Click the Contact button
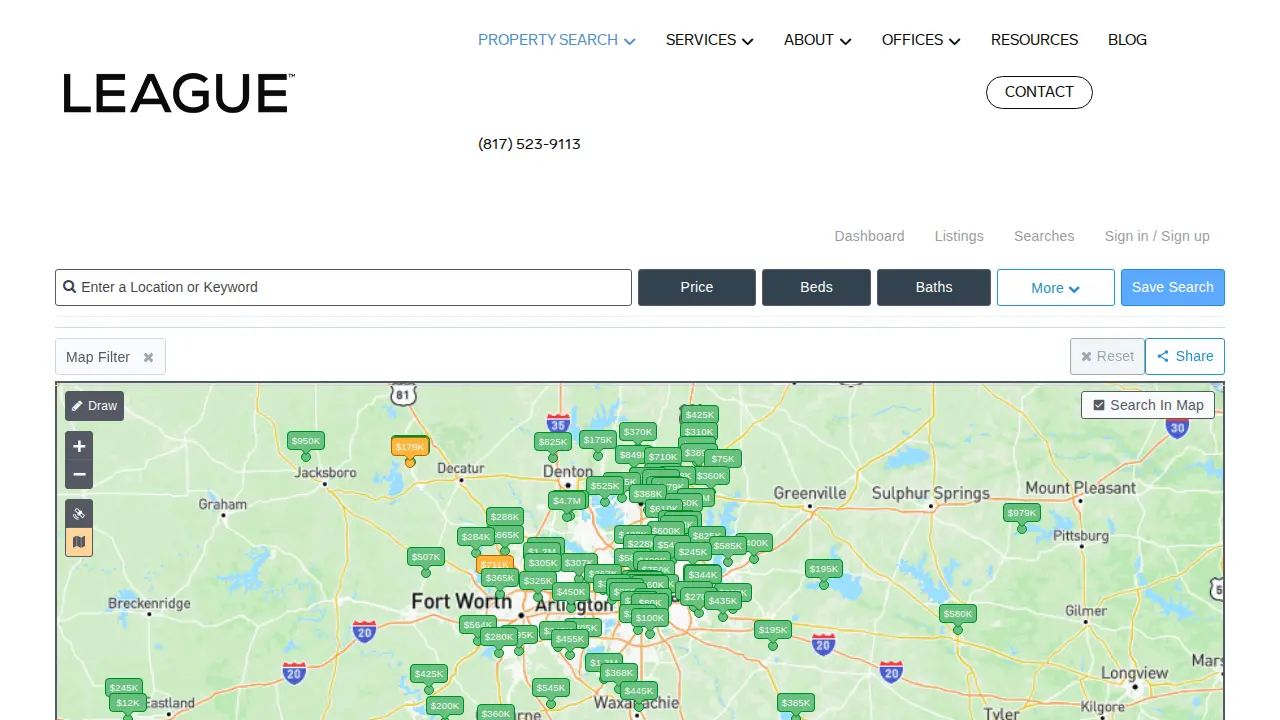The image size is (1280, 720). click(1039, 92)
